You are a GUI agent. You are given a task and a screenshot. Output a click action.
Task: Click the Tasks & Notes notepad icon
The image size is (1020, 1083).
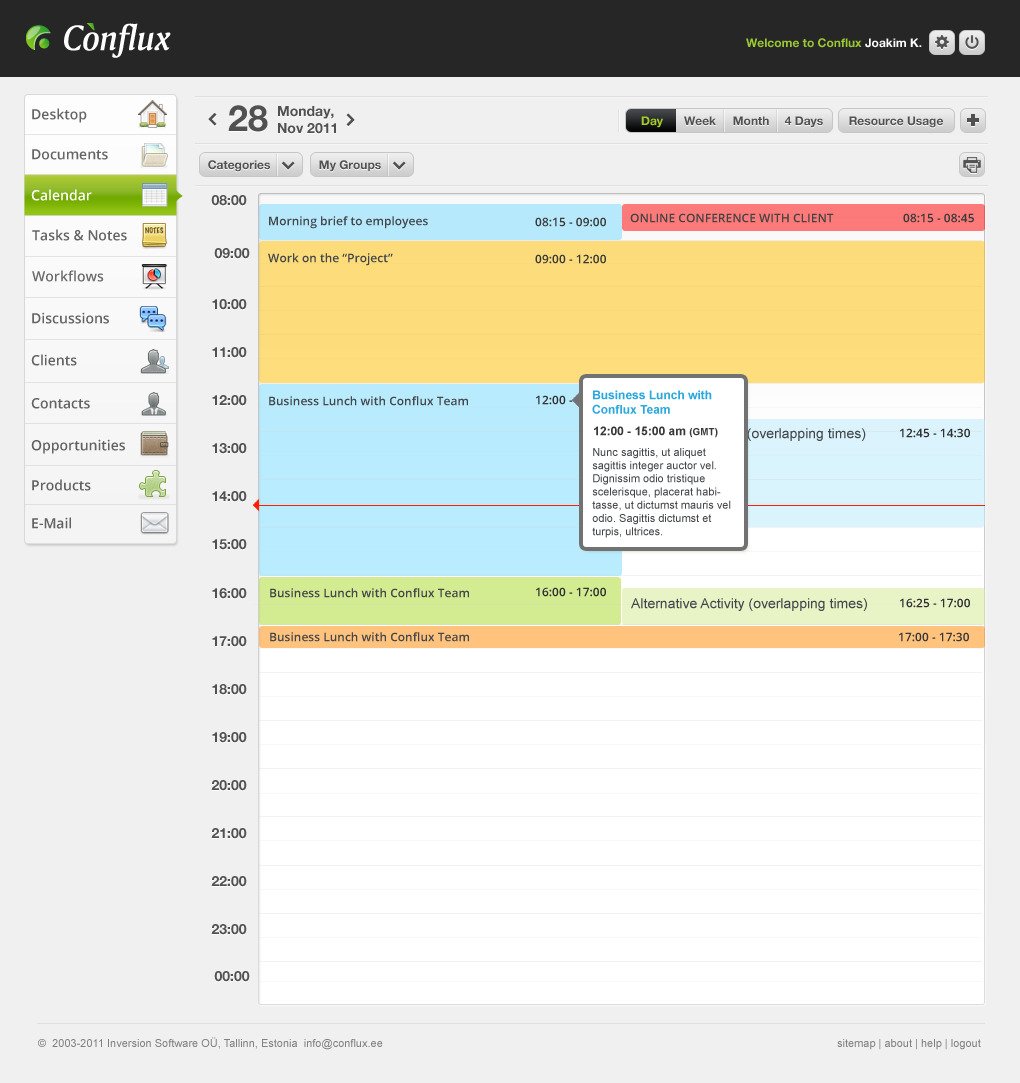[x=154, y=235]
